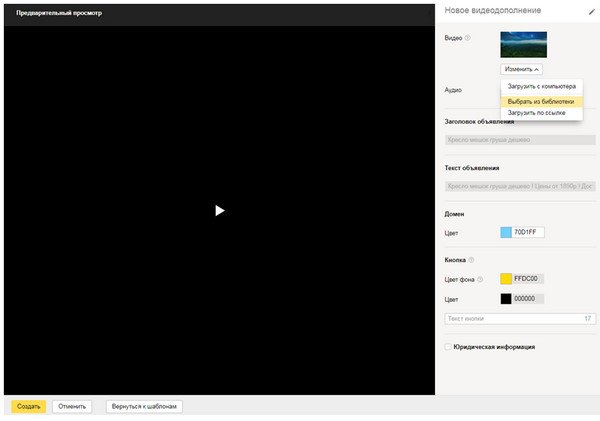Choose Загрузить с компьютера option
Screen dimensions: 600x421
pyautogui.click(x=541, y=86)
